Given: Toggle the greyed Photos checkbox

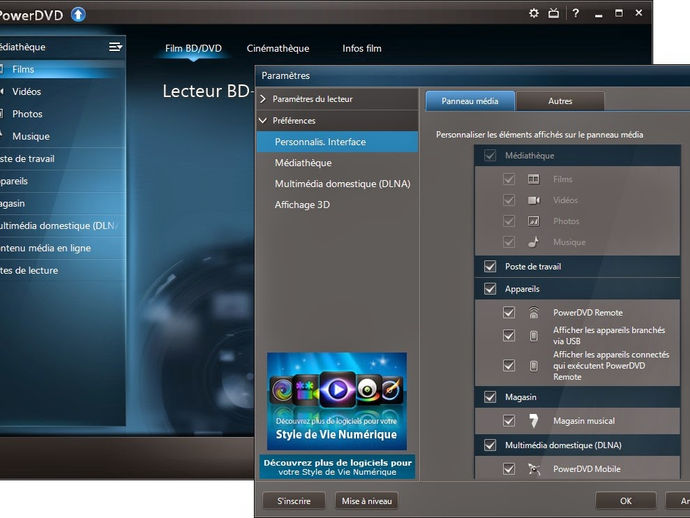Looking at the screenshot, I should click(509, 221).
